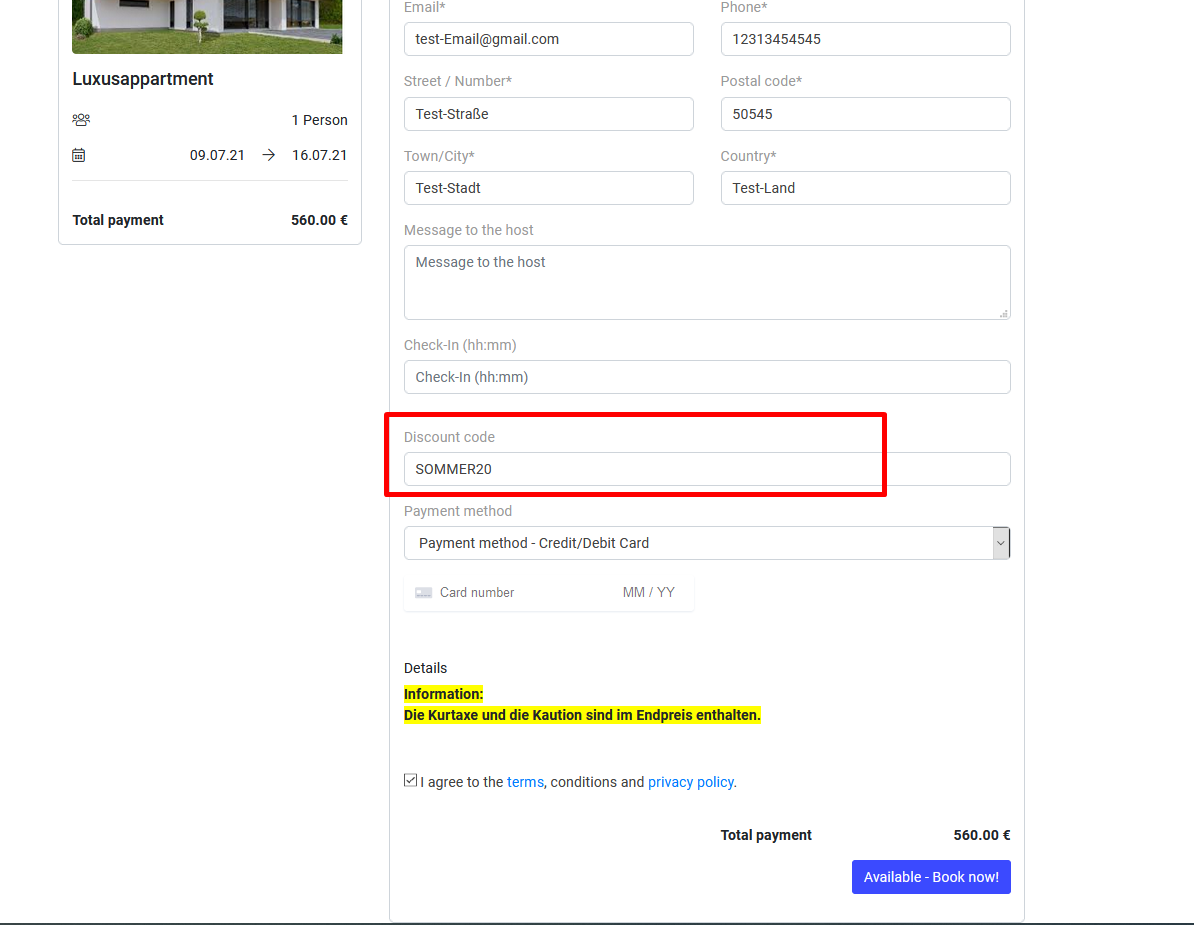
Task: Click the Payment method label above the dropdown
Action: [458, 511]
